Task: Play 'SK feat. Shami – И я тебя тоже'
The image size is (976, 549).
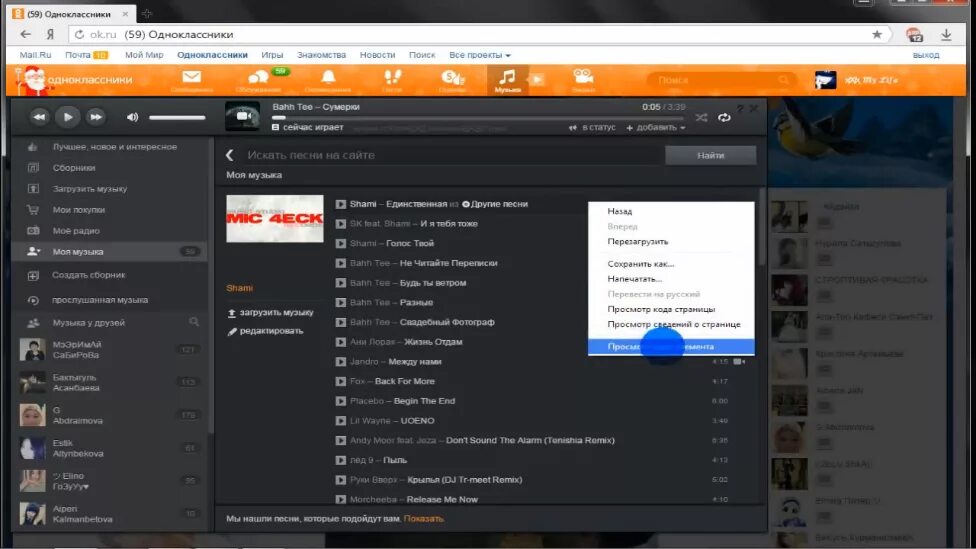Action: tap(340, 223)
